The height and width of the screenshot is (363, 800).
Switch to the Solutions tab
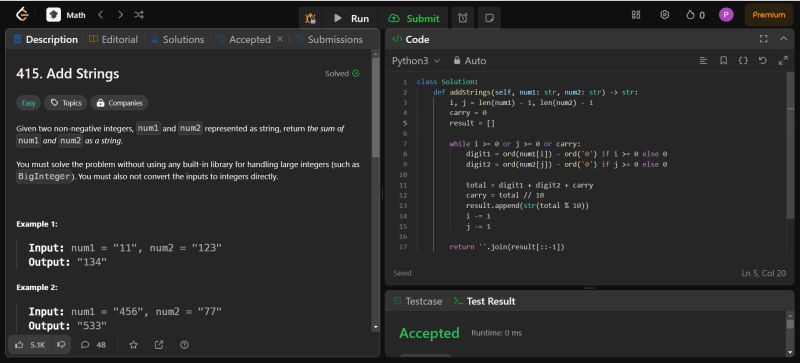point(178,39)
